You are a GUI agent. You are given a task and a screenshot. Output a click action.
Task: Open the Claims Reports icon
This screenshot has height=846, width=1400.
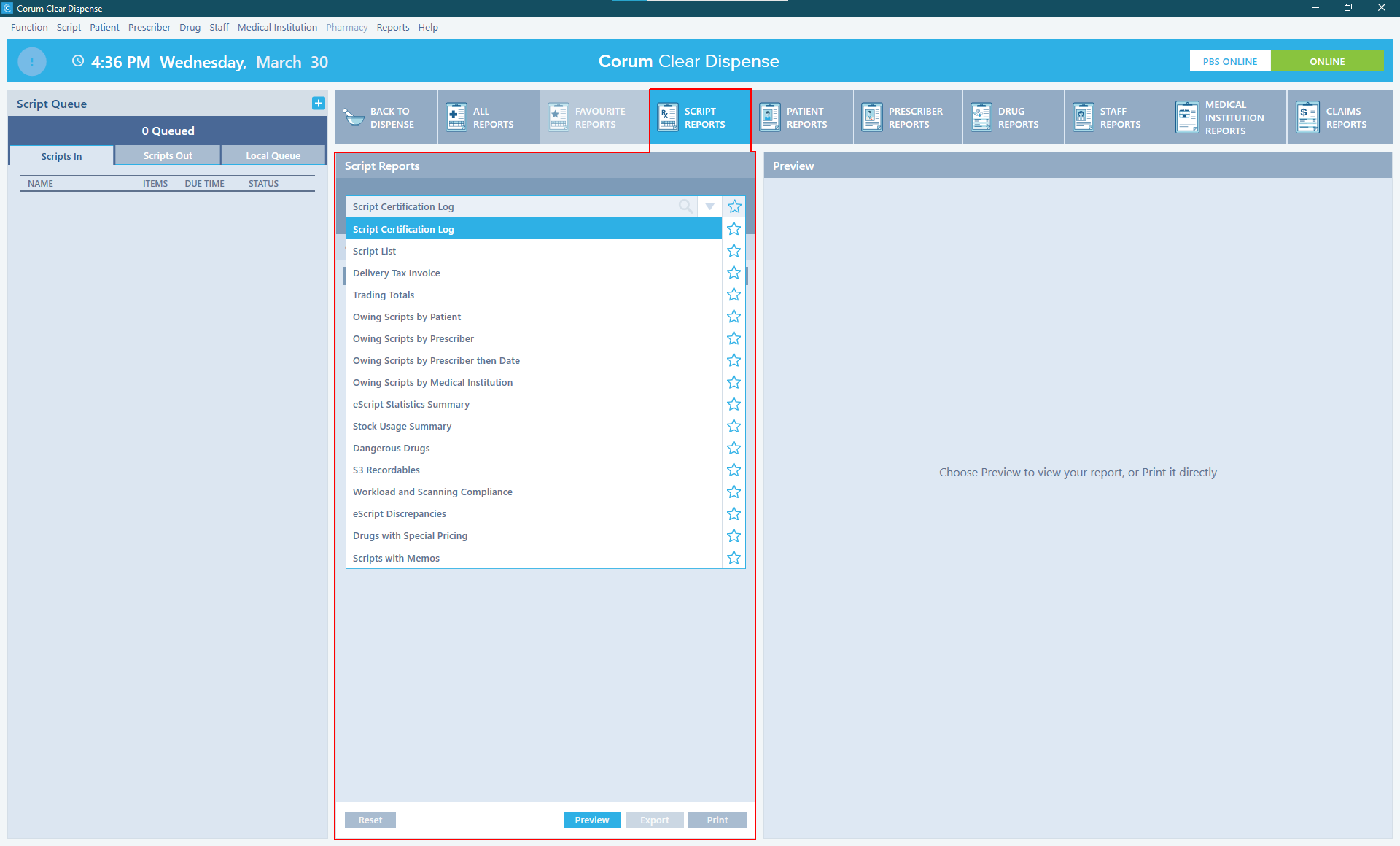[x=1307, y=117]
